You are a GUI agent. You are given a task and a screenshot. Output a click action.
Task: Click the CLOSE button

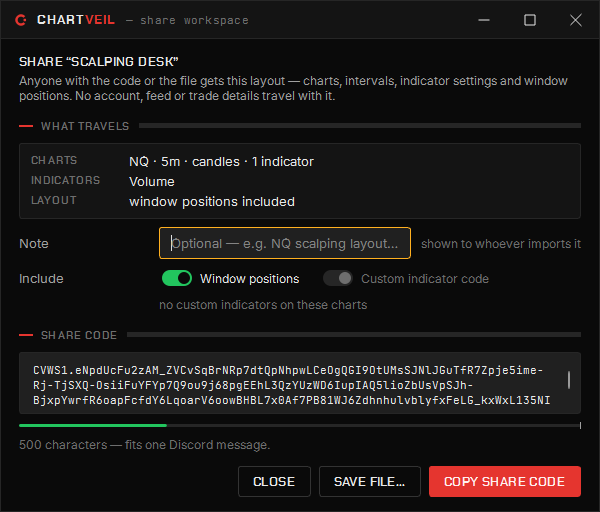click(274, 481)
